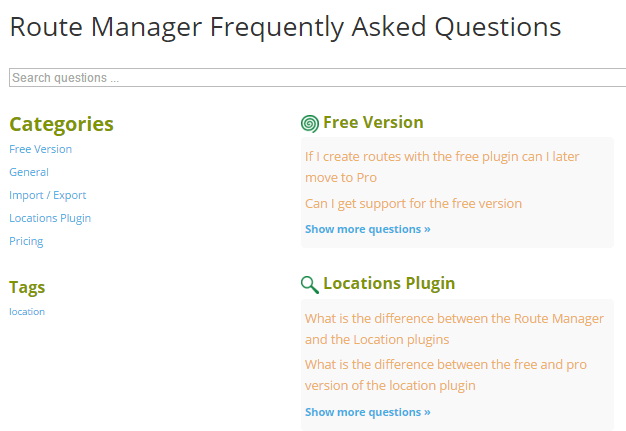Click the Free Version section heading

(x=373, y=122)
